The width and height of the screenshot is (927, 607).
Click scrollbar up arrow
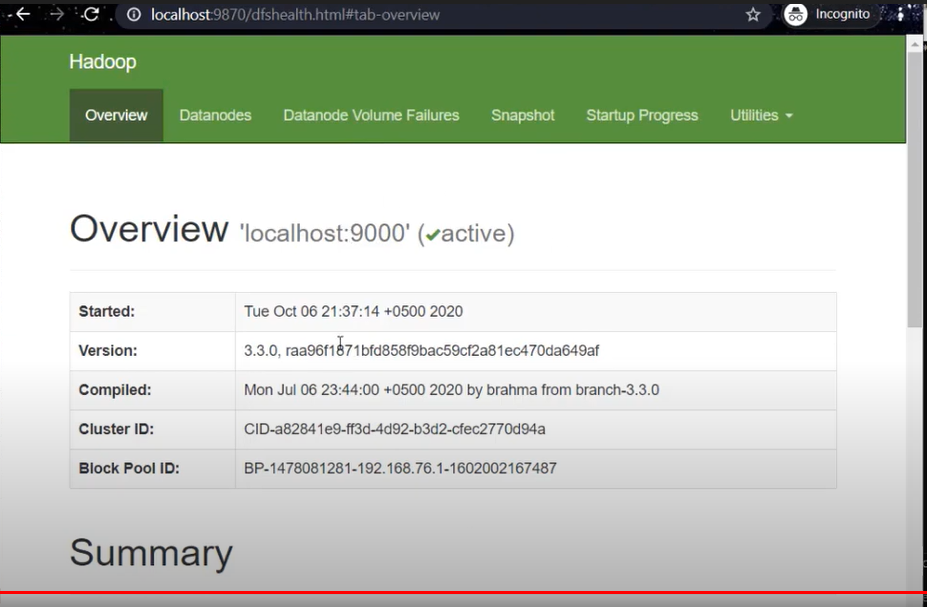coord(915,44)
